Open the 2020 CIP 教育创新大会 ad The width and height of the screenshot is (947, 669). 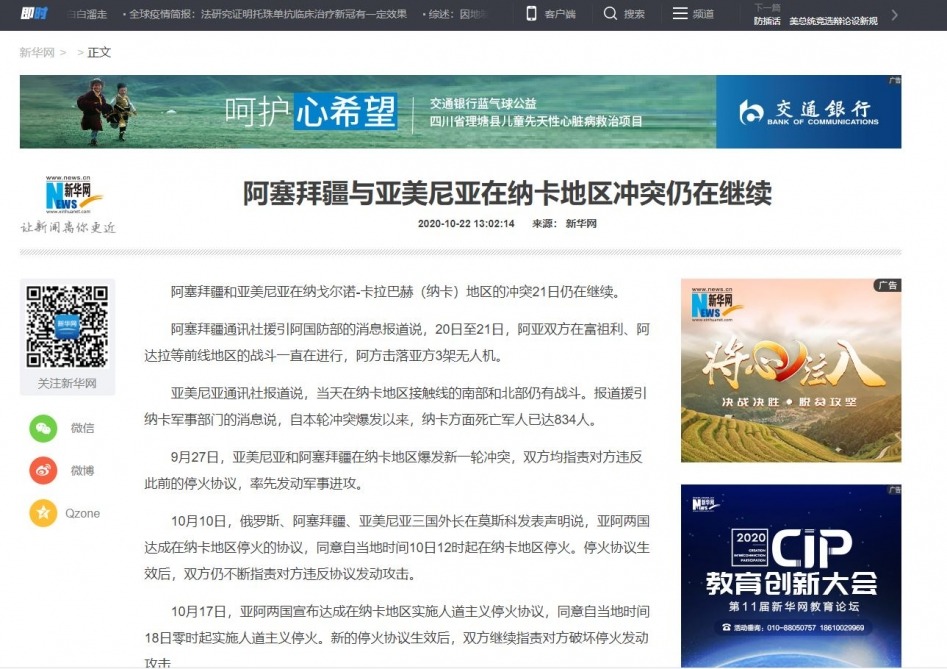click(791, 575)
